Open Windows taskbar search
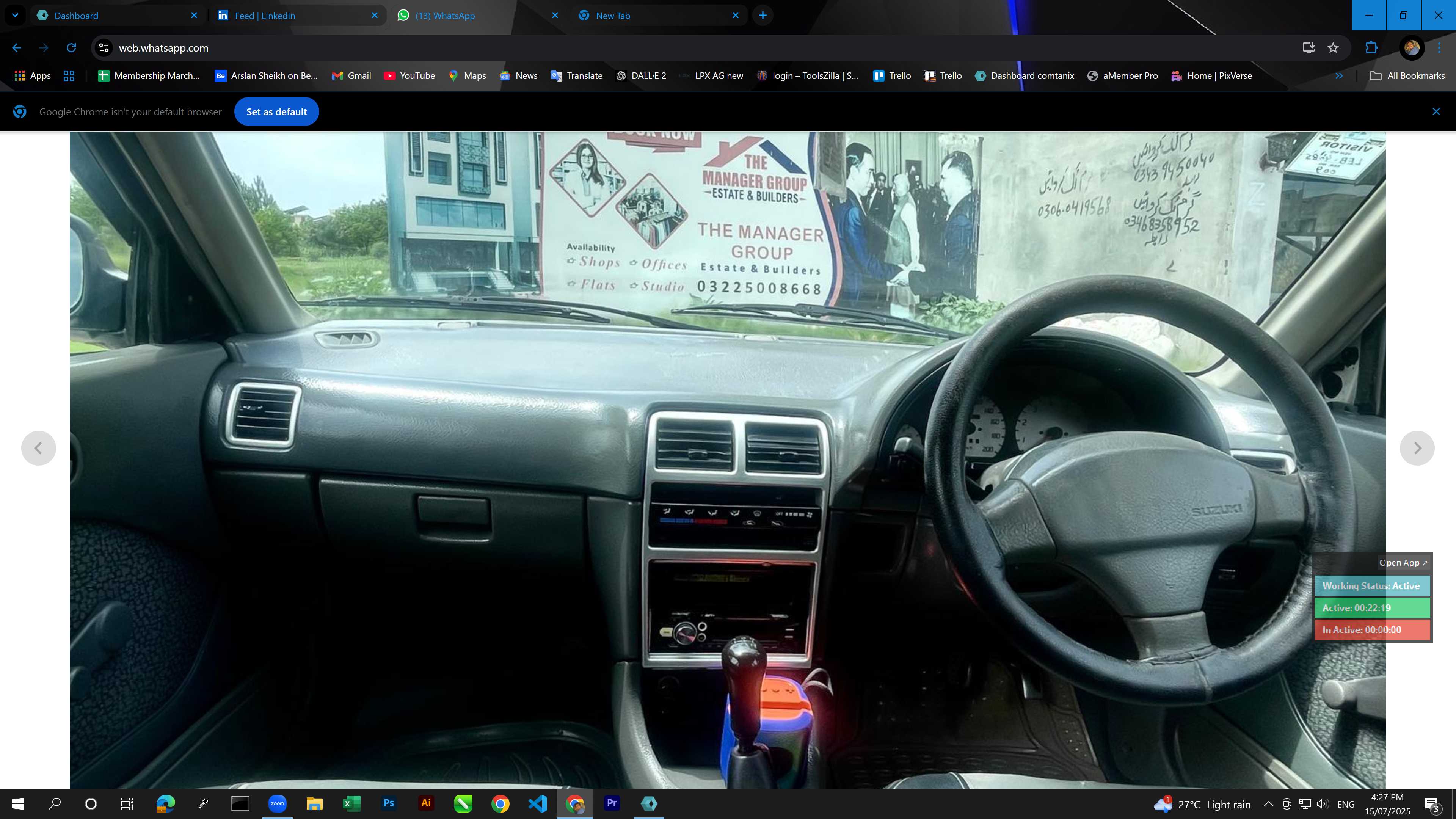The width and height of the screenshot is (1456, 819). pyautogui.click(x=54, y=804)
